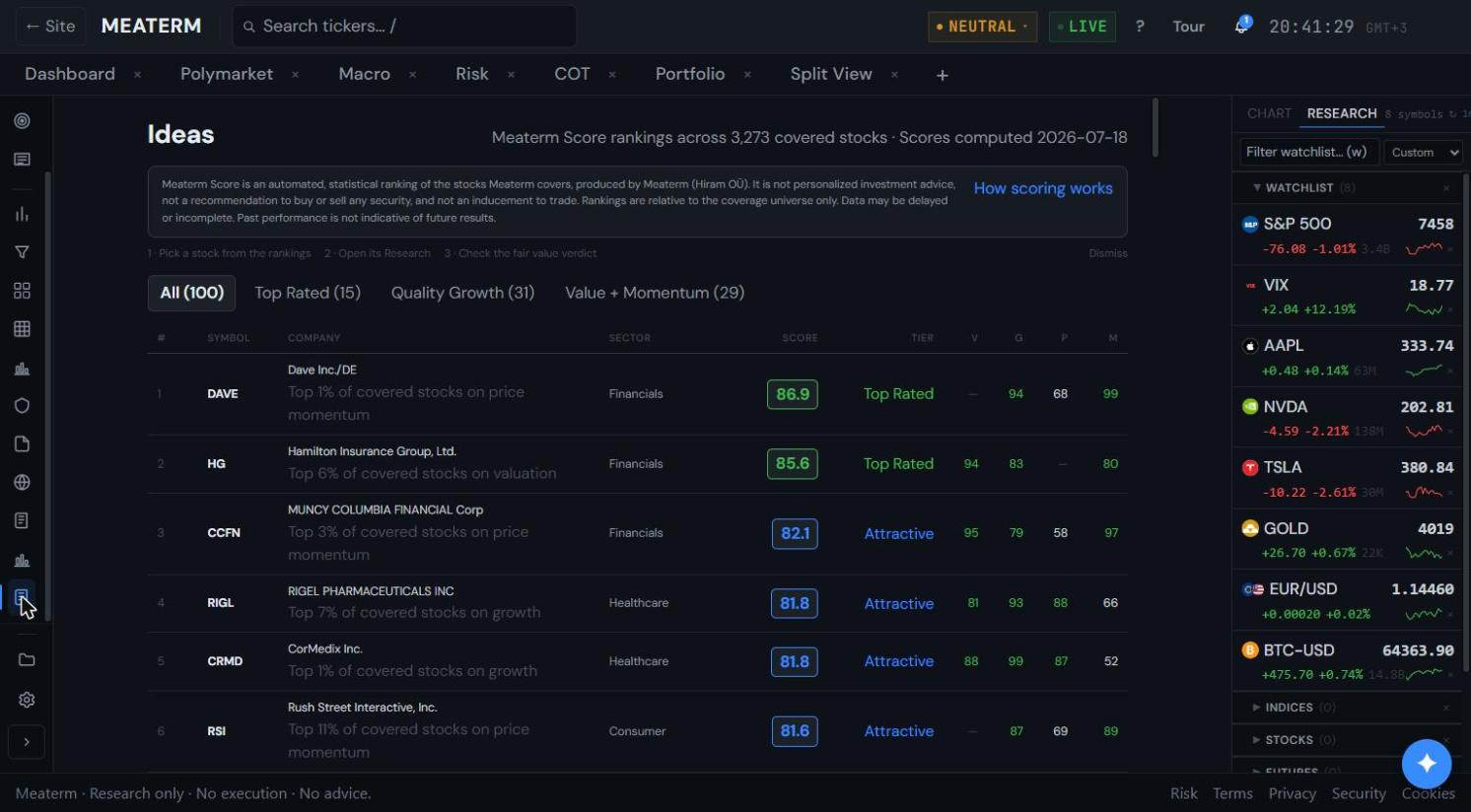
Task: Click the CCFN ticker symbol
Action: tap(224, 533)
